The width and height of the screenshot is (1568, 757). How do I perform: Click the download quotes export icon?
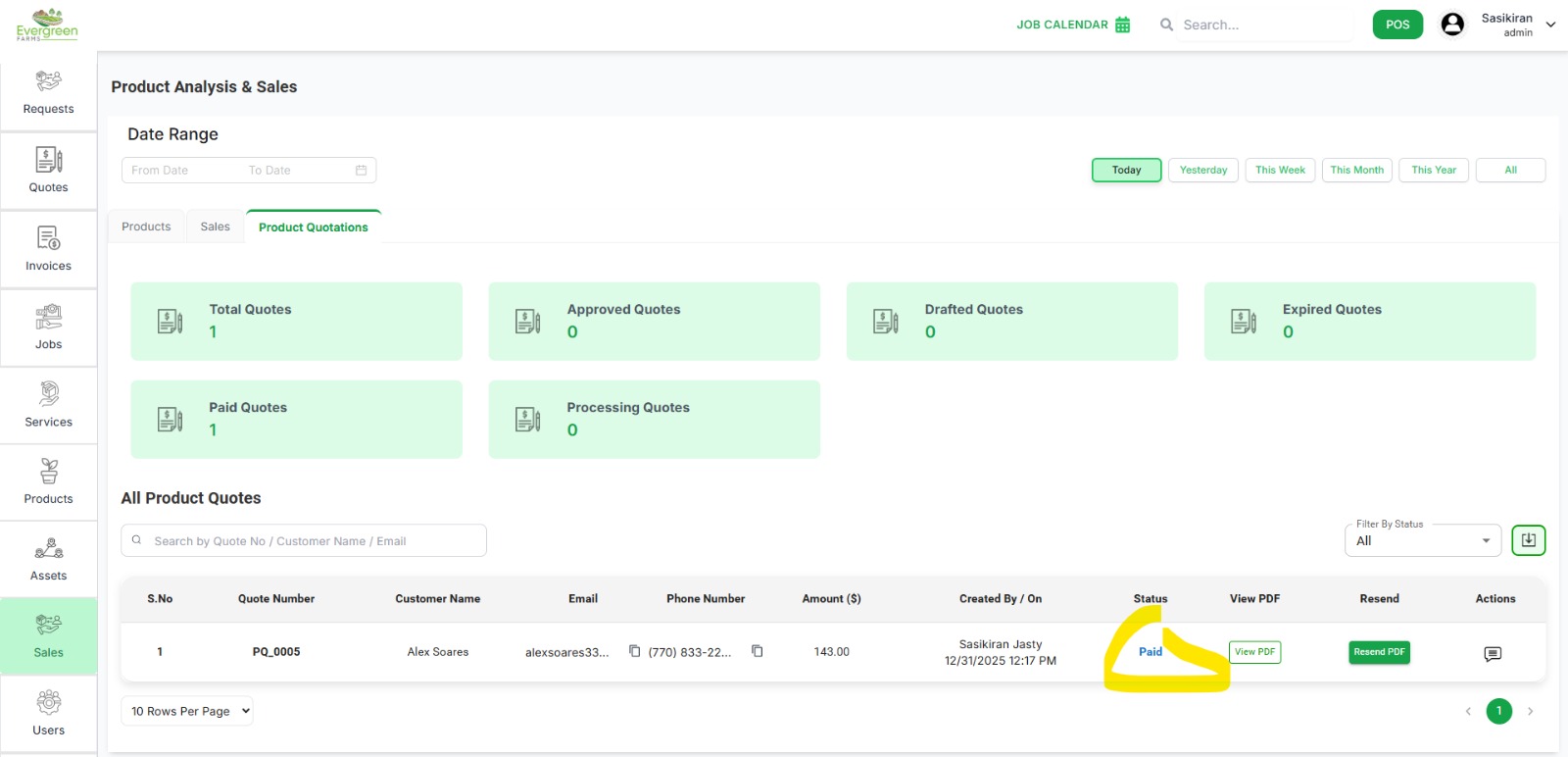coord(1528,540)
